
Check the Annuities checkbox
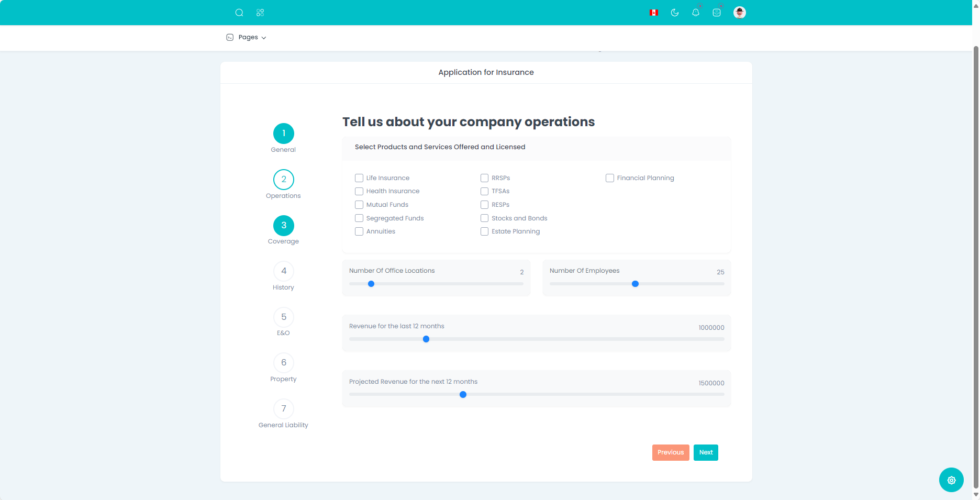[x=359, y=231]
